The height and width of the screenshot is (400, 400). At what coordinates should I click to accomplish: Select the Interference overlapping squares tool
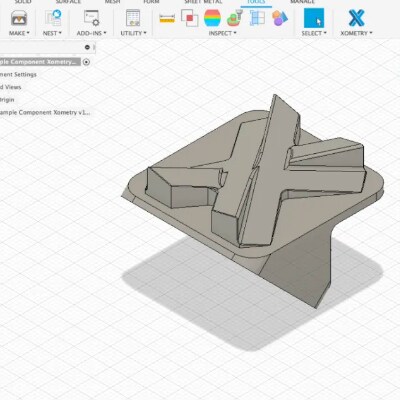click(189, 18)
